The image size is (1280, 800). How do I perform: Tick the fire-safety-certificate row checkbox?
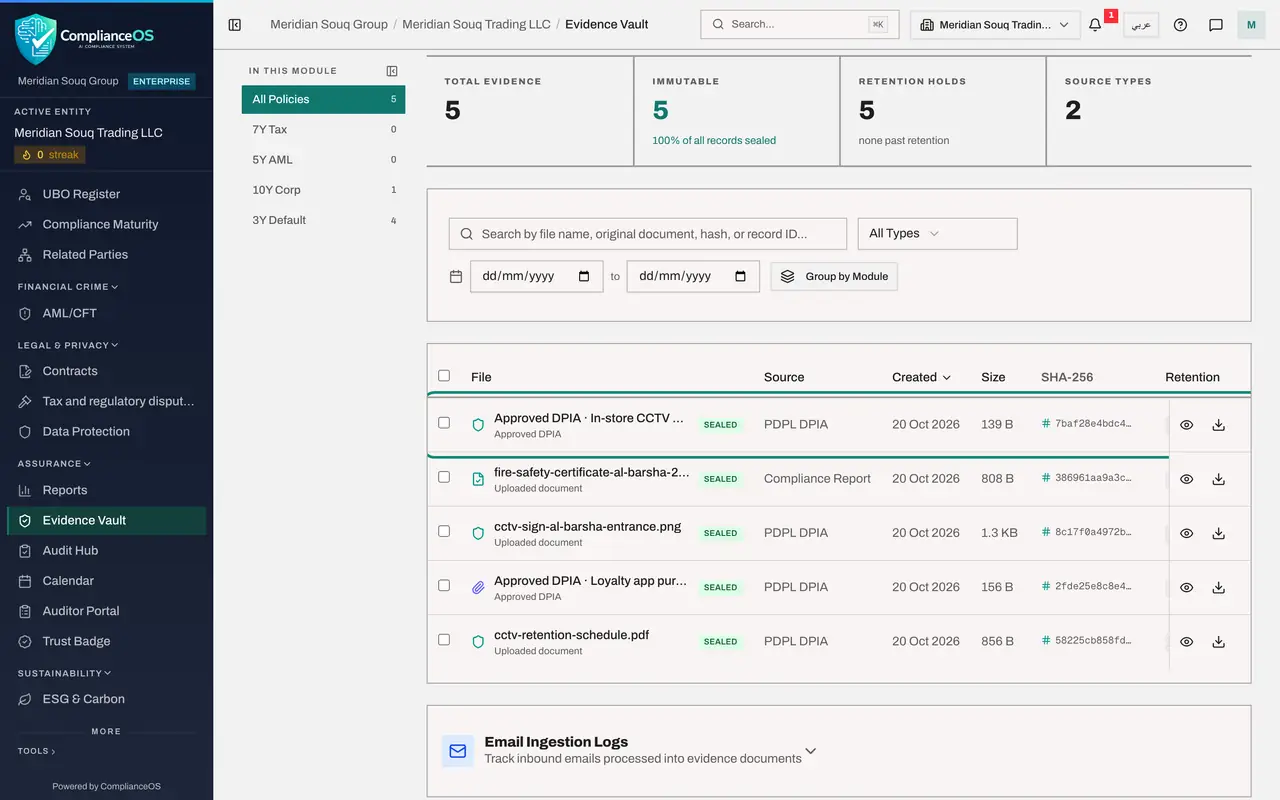coord(444,477)
